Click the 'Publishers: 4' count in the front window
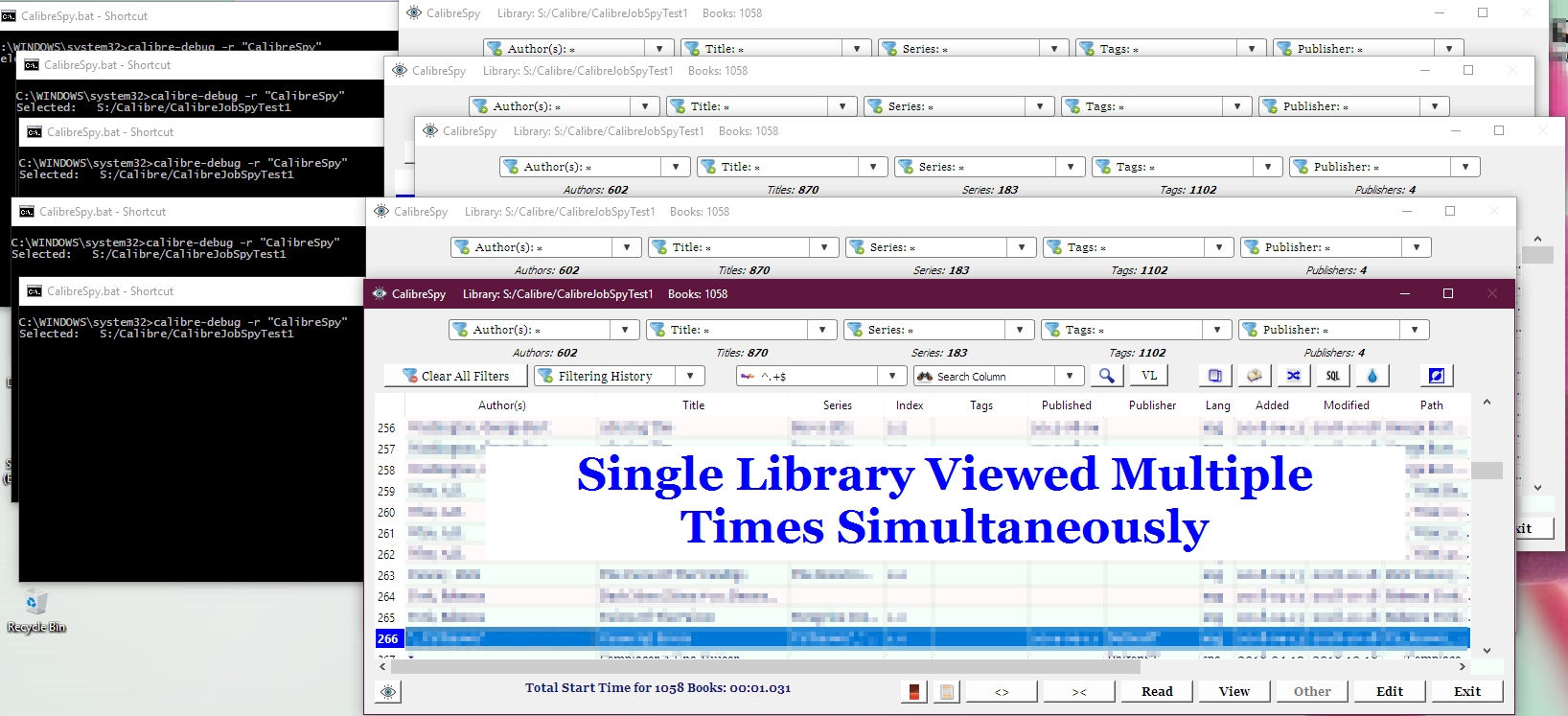 (1334, 353)
